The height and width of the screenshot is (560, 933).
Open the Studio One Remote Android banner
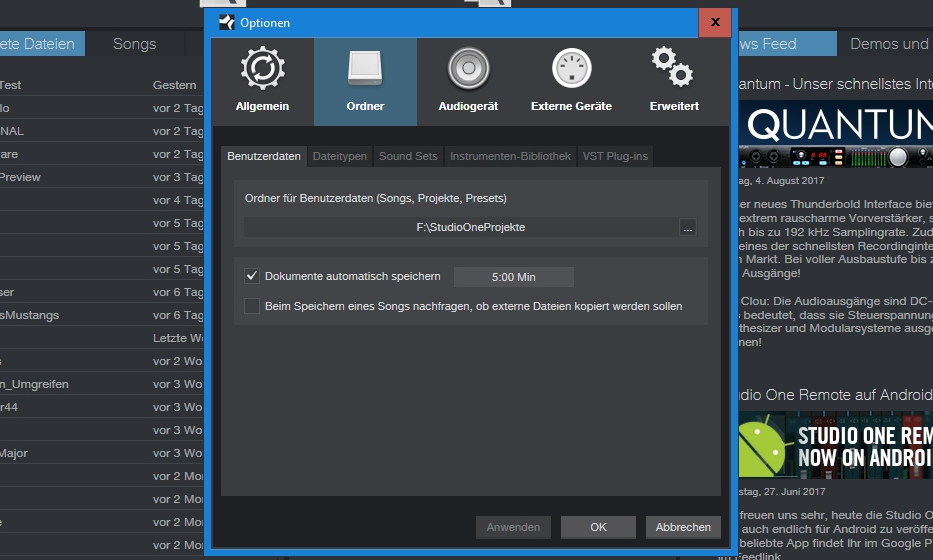click(x=835, y=445)
